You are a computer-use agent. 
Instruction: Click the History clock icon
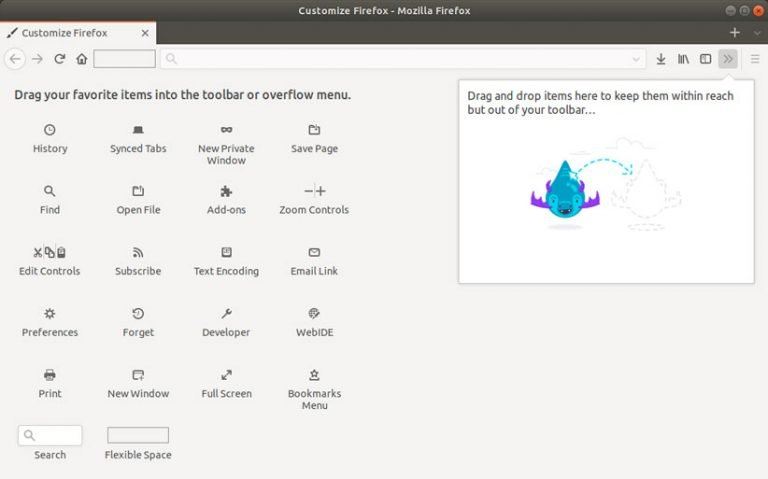(x=50, y=130)
